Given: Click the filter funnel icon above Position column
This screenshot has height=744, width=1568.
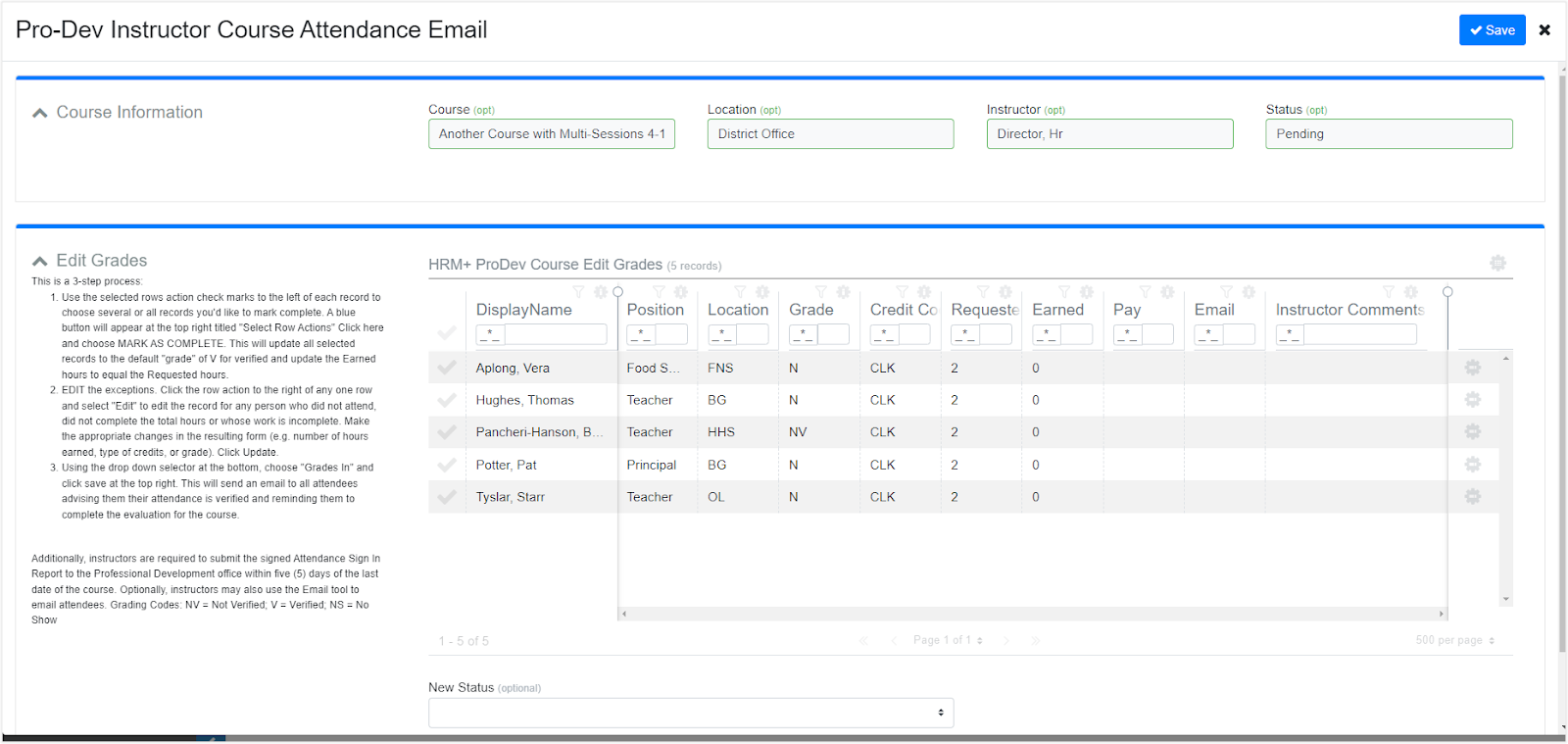Looking at the screenshot, I should [659, 292].
